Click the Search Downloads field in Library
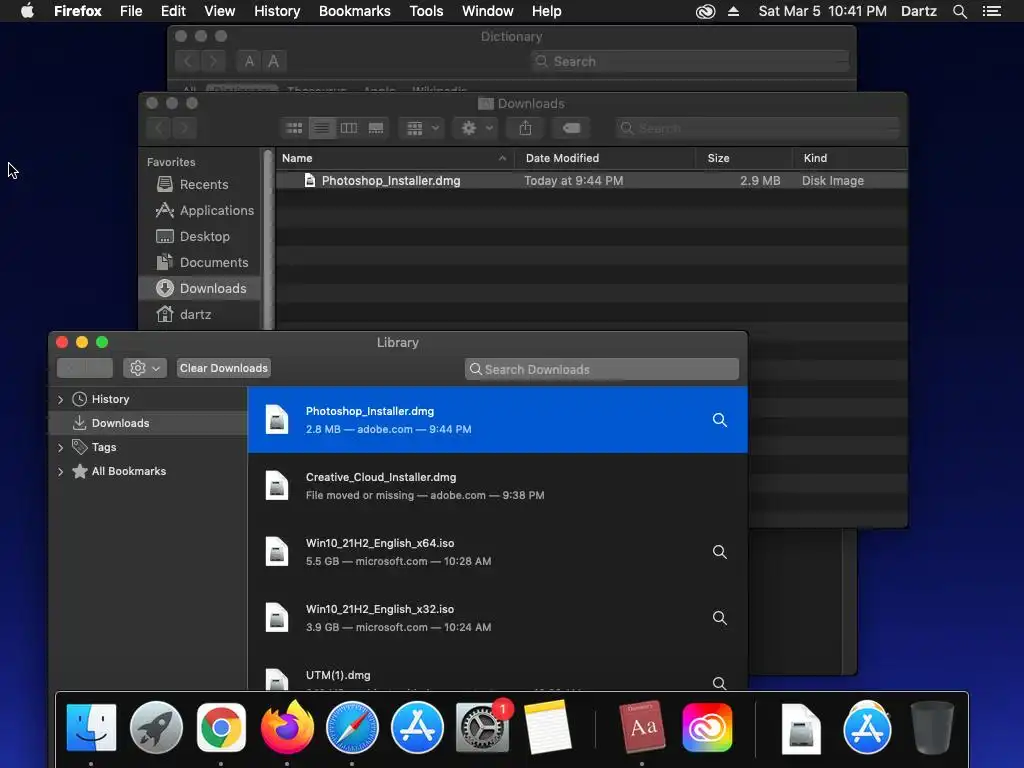 pyautogui.click(x=601, y=369)
